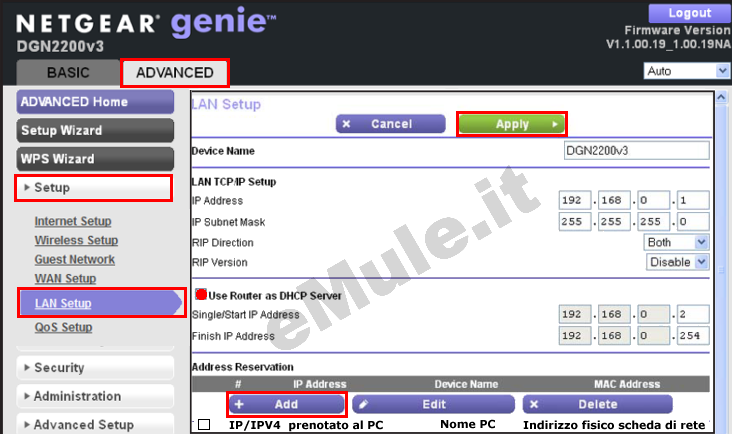Click Finish IP Address second octet 168
Viewport: 732px width, 434px height.
point(614,336)
